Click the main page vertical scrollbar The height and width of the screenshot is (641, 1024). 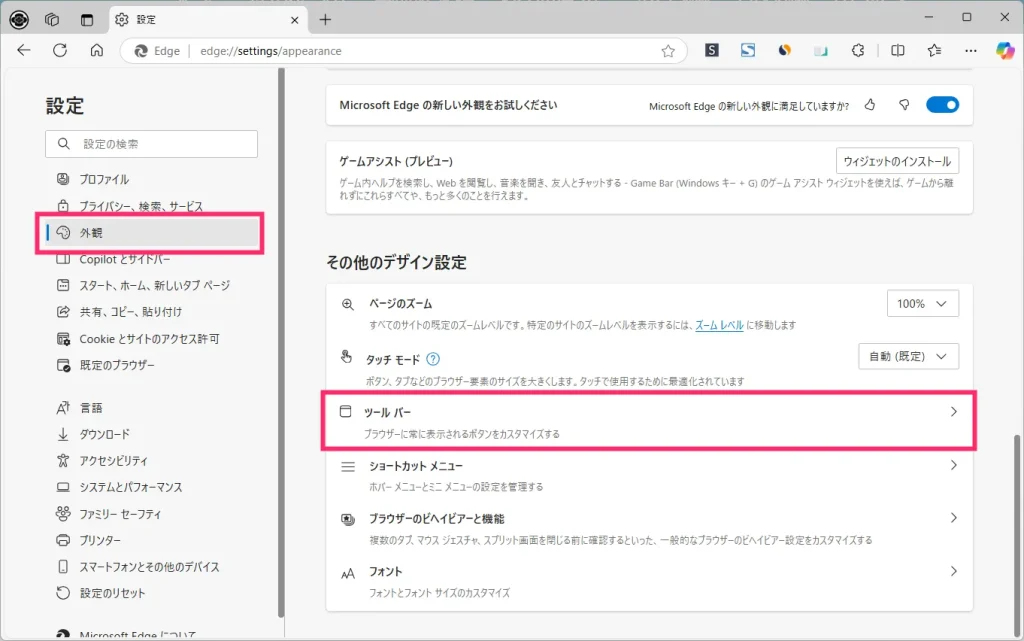(1016, 535)
